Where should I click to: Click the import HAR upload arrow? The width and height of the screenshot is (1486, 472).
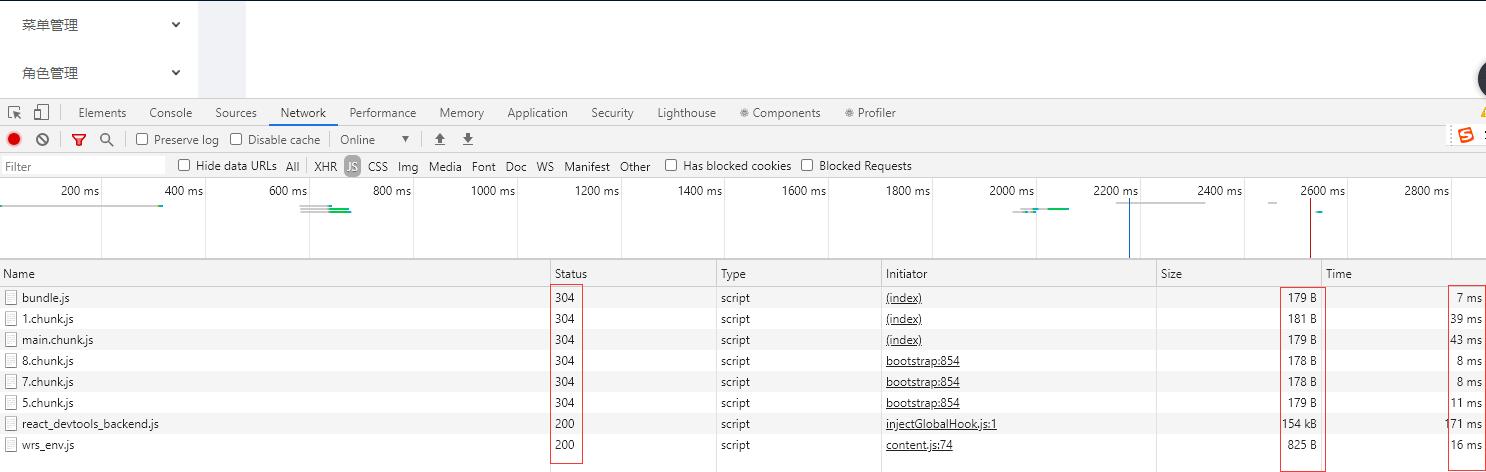[439, 139]
